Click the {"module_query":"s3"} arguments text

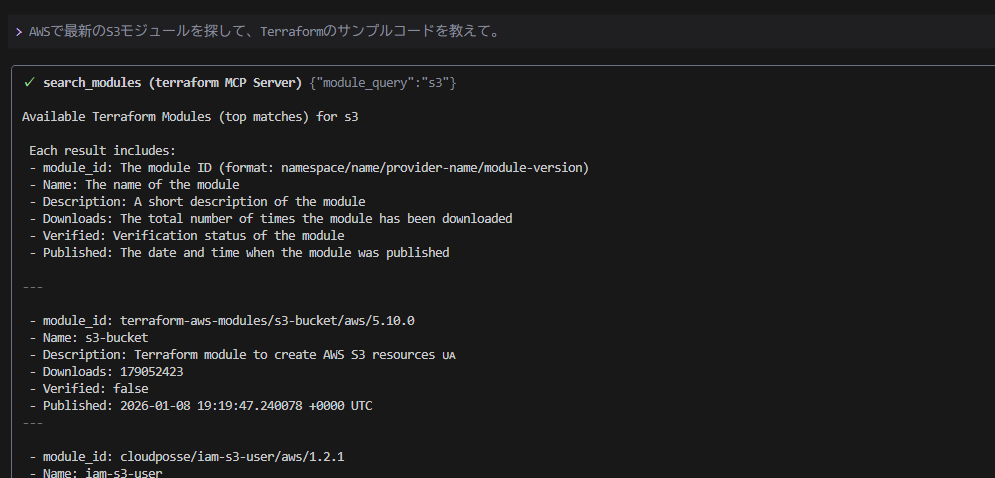383,83
